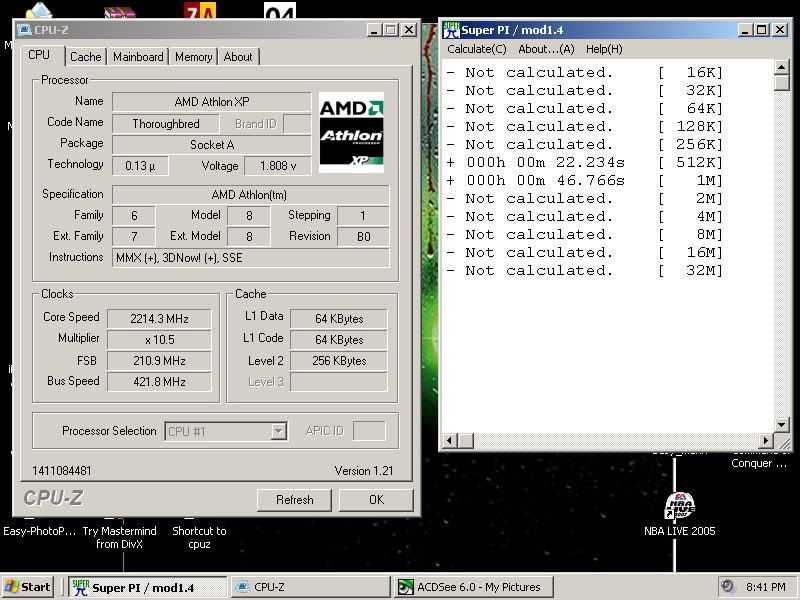Screen dimensions: 800x600
Task: Click Super PI horizontal scrollbar right arrow
Action: 767,440
